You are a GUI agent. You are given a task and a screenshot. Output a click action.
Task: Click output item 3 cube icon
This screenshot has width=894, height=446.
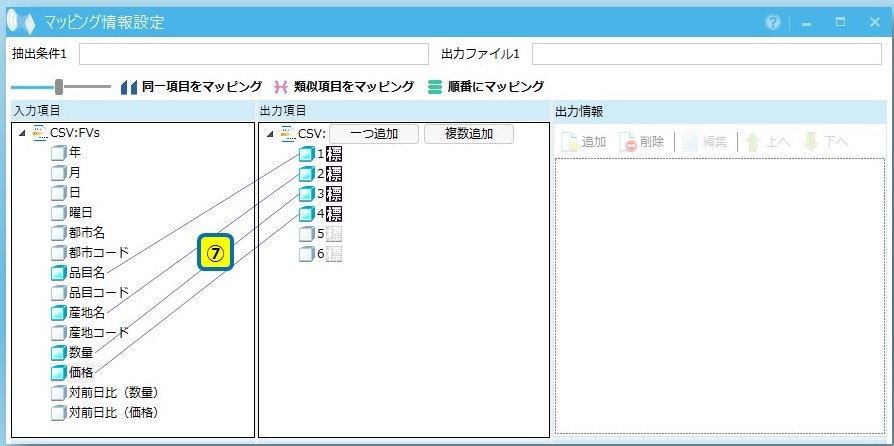pos(307,193)
